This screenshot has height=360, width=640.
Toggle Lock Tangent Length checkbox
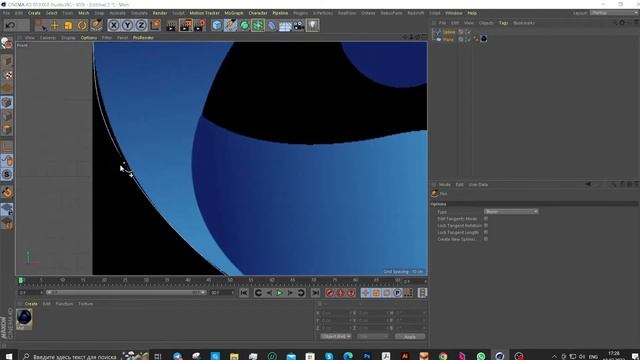(486, 232)
